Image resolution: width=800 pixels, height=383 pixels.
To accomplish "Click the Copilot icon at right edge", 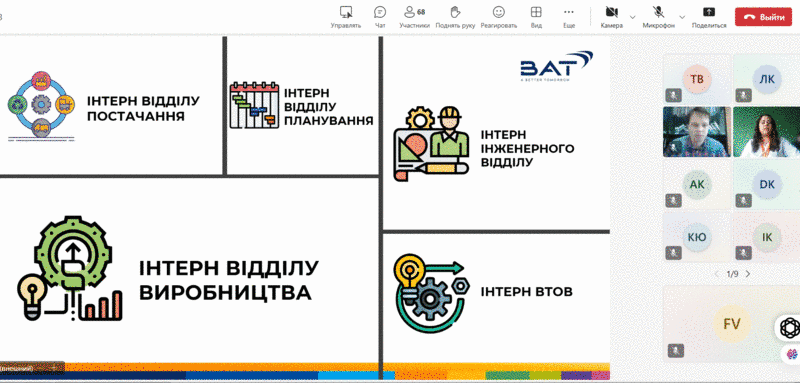I will (790, 327).
